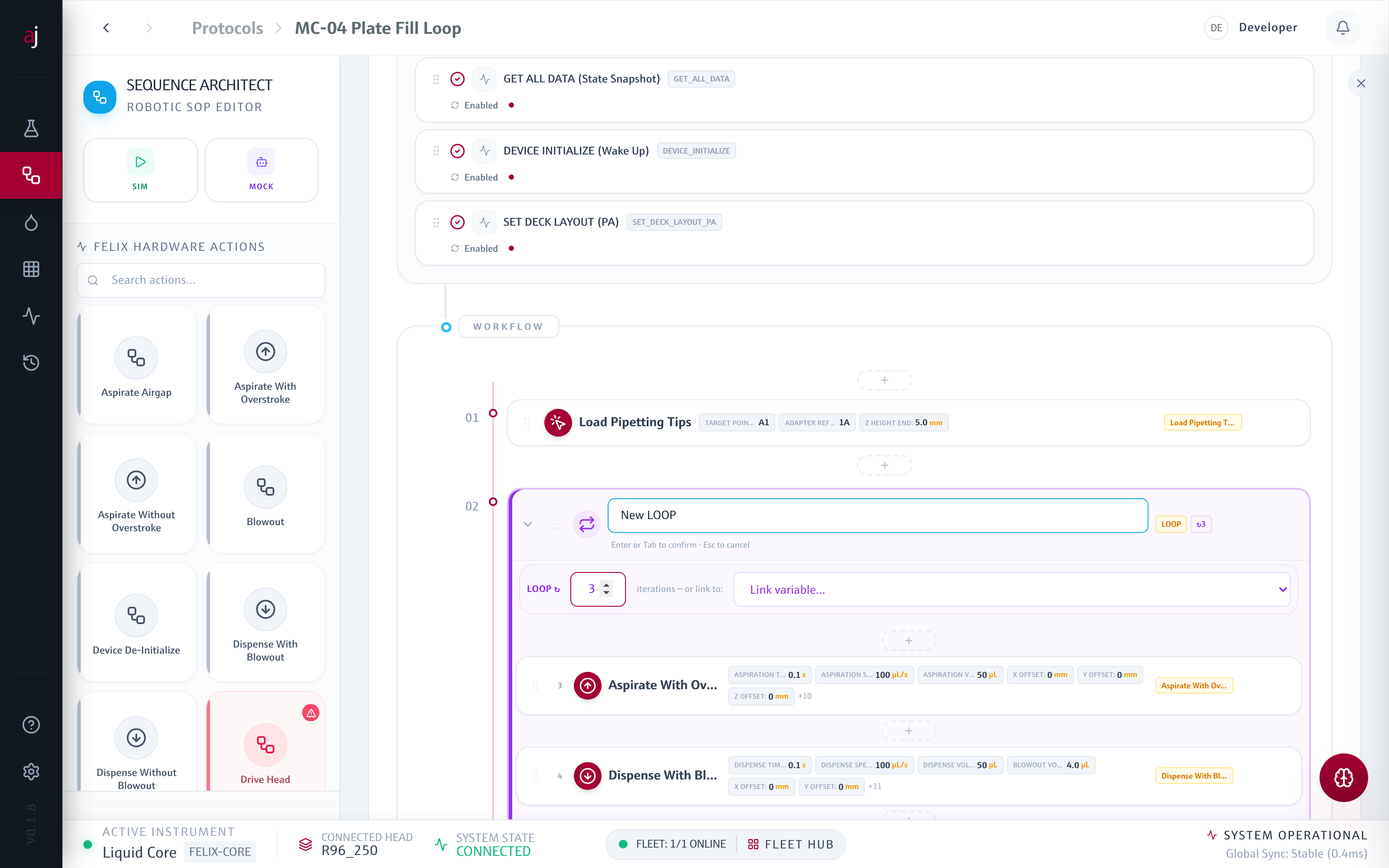The image size is (1389, 868).
Task: Open the help question mark icon
Action: click(x=31, y=724)
